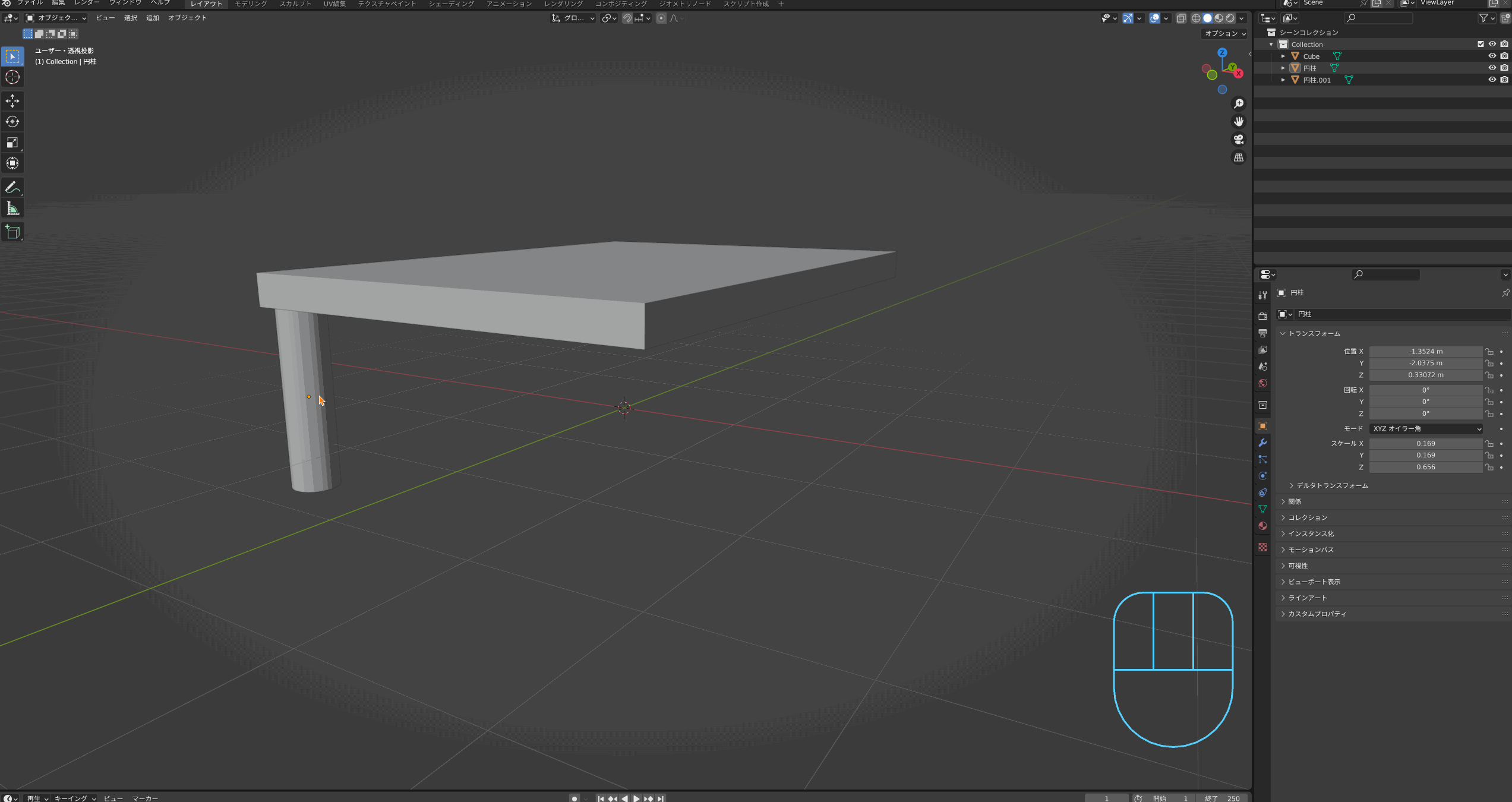Select the Add Cube tool
1512x802 pixels.
click(12, 232)
